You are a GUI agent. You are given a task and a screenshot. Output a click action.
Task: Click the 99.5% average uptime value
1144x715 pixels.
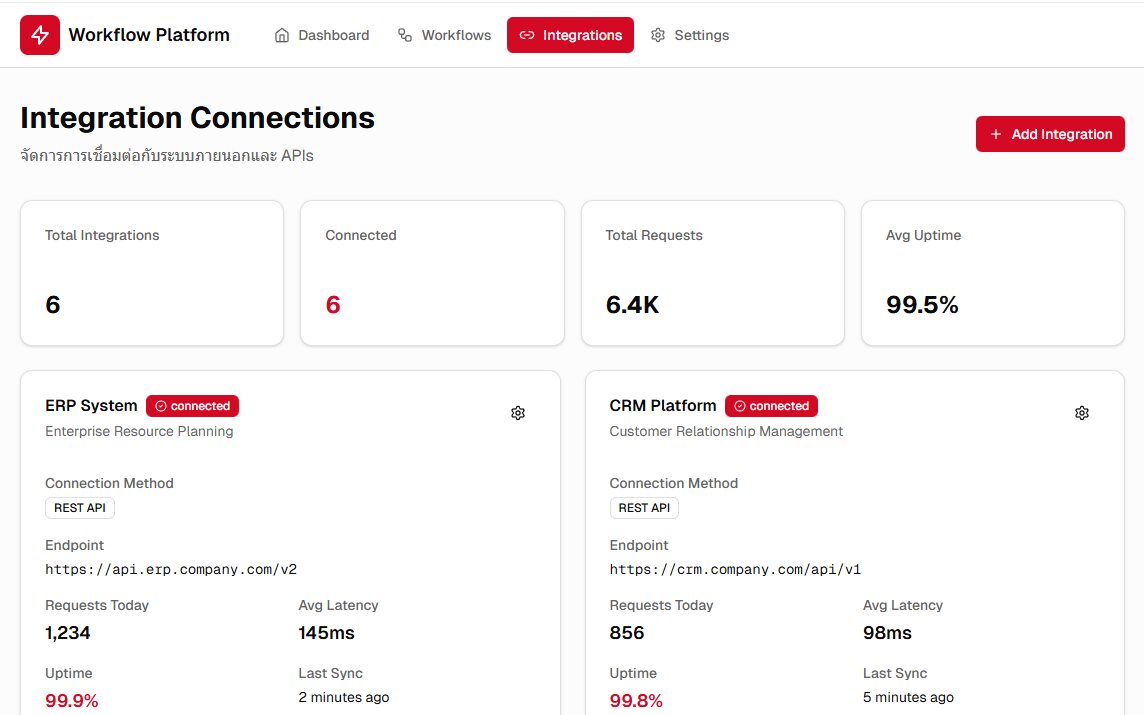point(922,304)
